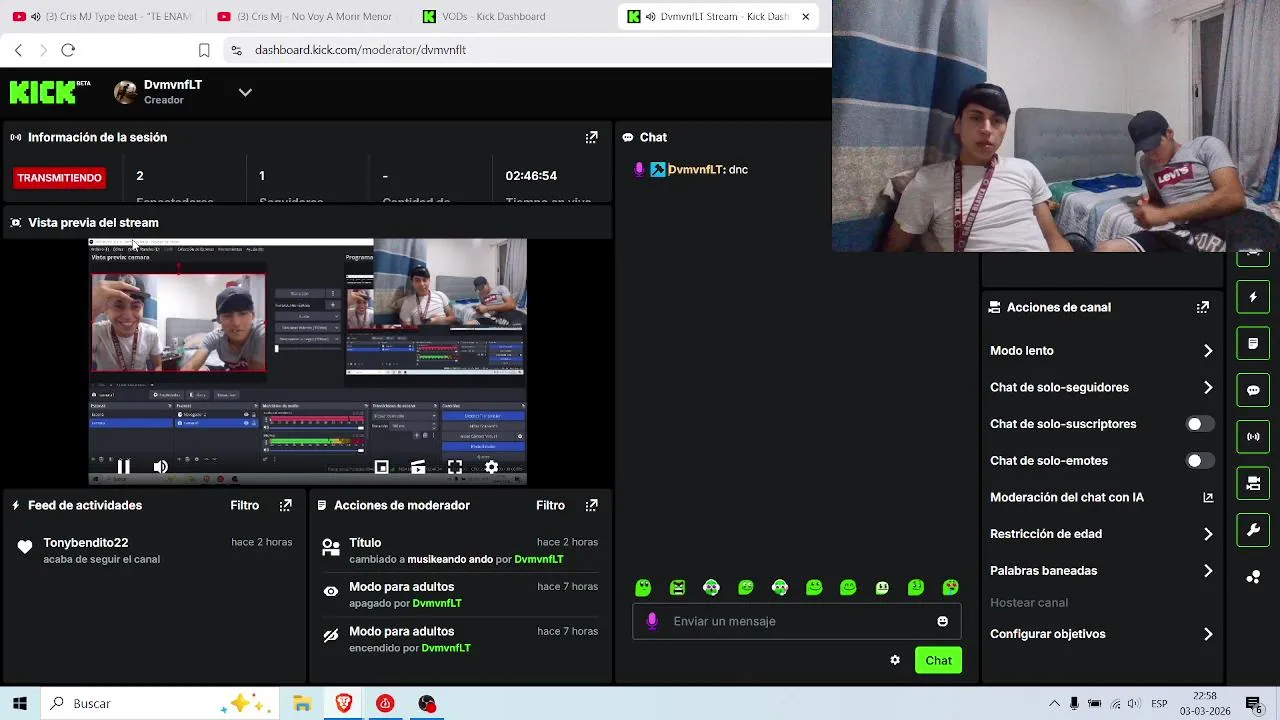
Task: Pop out the Acciones de canal panel
Action: pos(1203,307)
